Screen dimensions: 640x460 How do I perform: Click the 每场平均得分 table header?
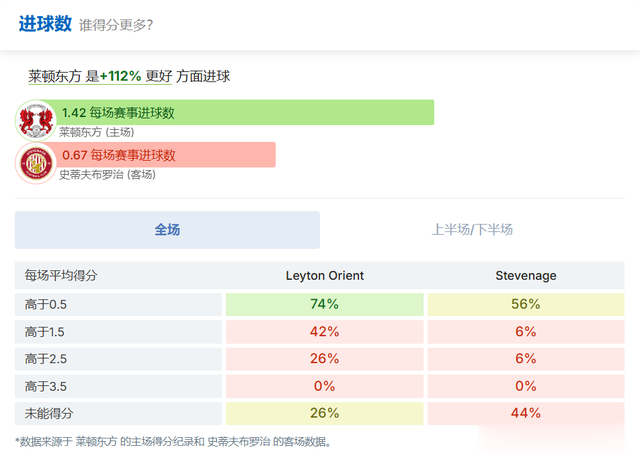(62, 276)
